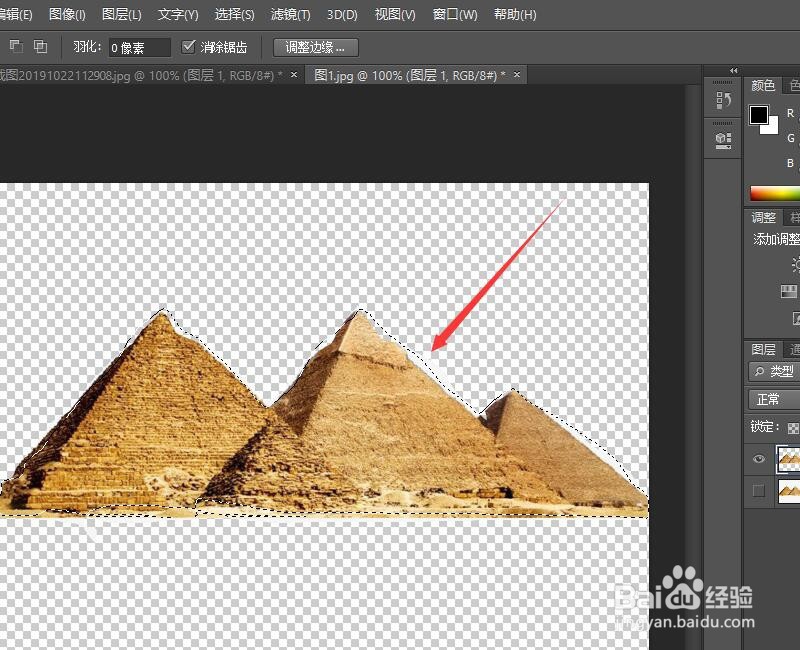Click the black foreground color swatch
This screenshot has height=650, width=800.
coord(758,114)
